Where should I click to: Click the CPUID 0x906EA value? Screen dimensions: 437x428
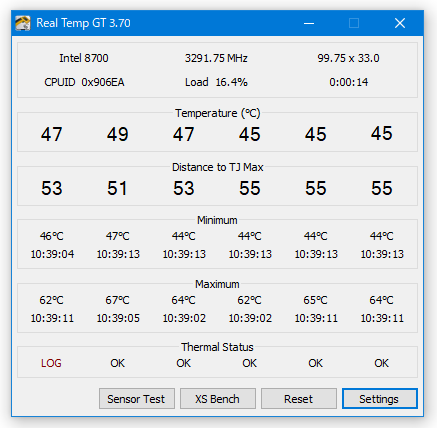pos(84,82)
